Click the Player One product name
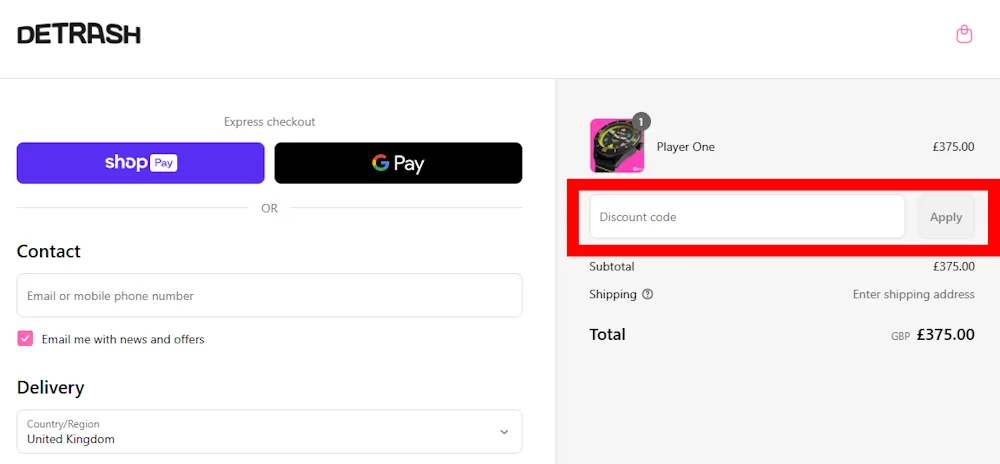 pos(686,147)
